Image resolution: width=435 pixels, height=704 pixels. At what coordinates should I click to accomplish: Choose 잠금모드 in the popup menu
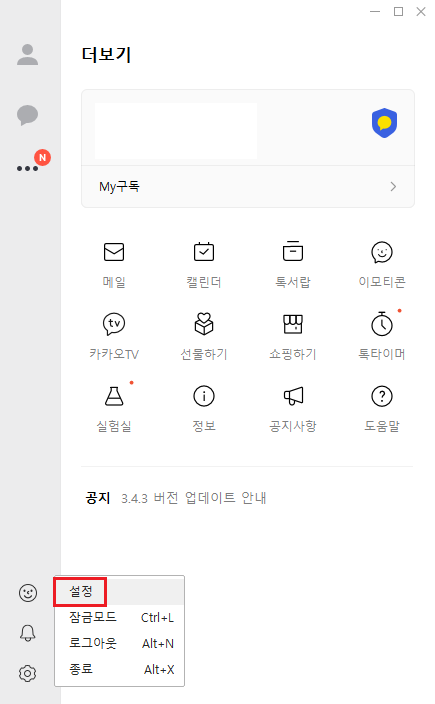tap(119, 617)
